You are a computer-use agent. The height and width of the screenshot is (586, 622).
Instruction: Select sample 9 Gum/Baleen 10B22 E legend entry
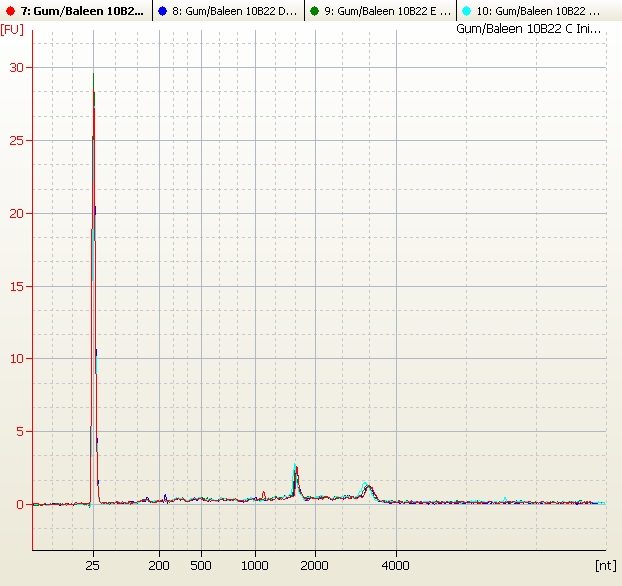(x=380, y=11)
